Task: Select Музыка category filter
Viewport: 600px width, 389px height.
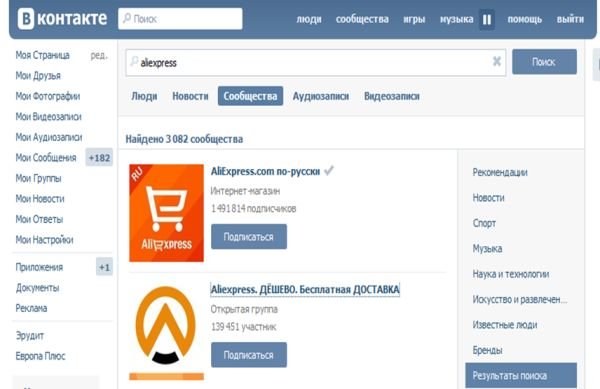Action: [x=487, y=249]
